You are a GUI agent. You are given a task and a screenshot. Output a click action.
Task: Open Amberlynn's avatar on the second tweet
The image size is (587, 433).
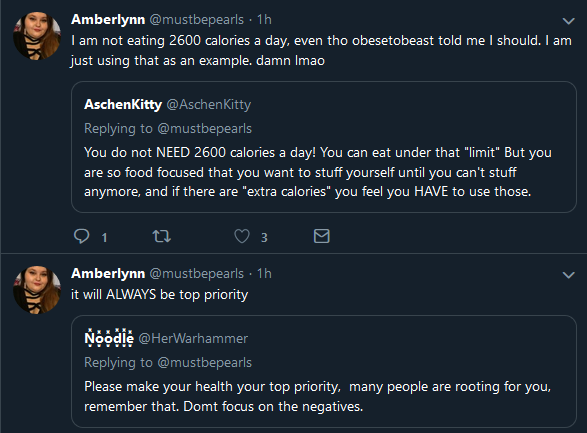[x=37, y=290]
